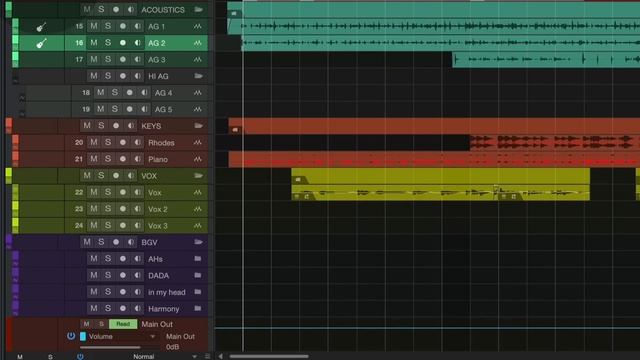The height and width of the screenshot is (360, 640).
Task: Solo the Piano track
Action: pos(108,159)
